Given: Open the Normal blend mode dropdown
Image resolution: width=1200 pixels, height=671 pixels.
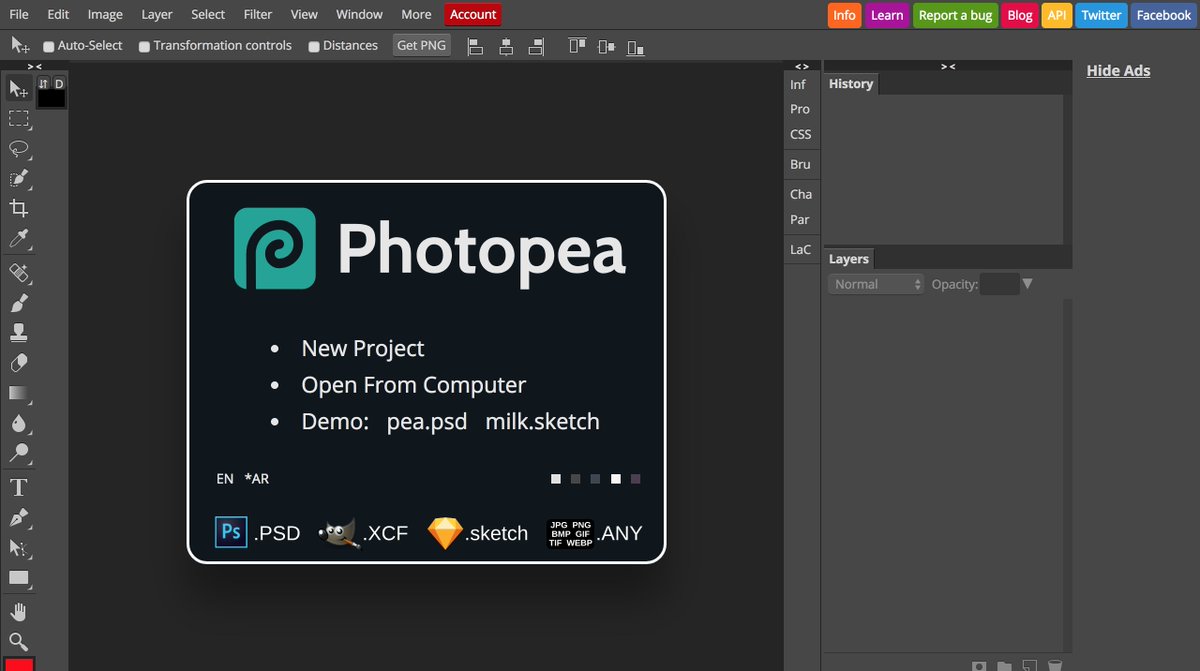Looking at the screenshot, I should (877, 284).
